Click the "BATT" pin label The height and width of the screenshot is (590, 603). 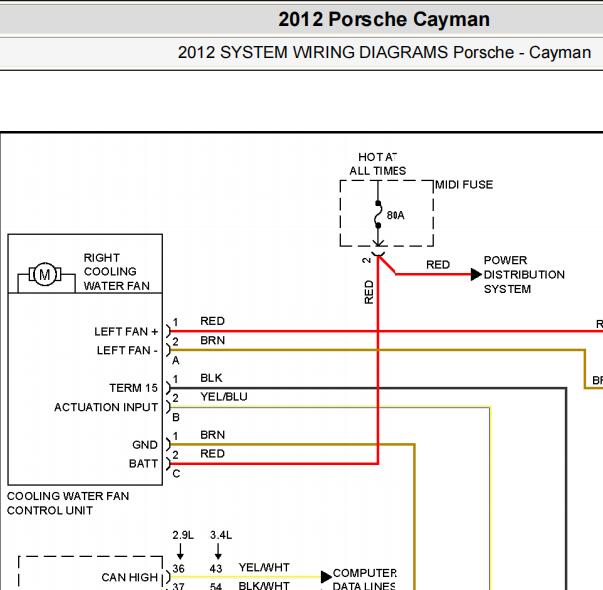click(143, 463)
